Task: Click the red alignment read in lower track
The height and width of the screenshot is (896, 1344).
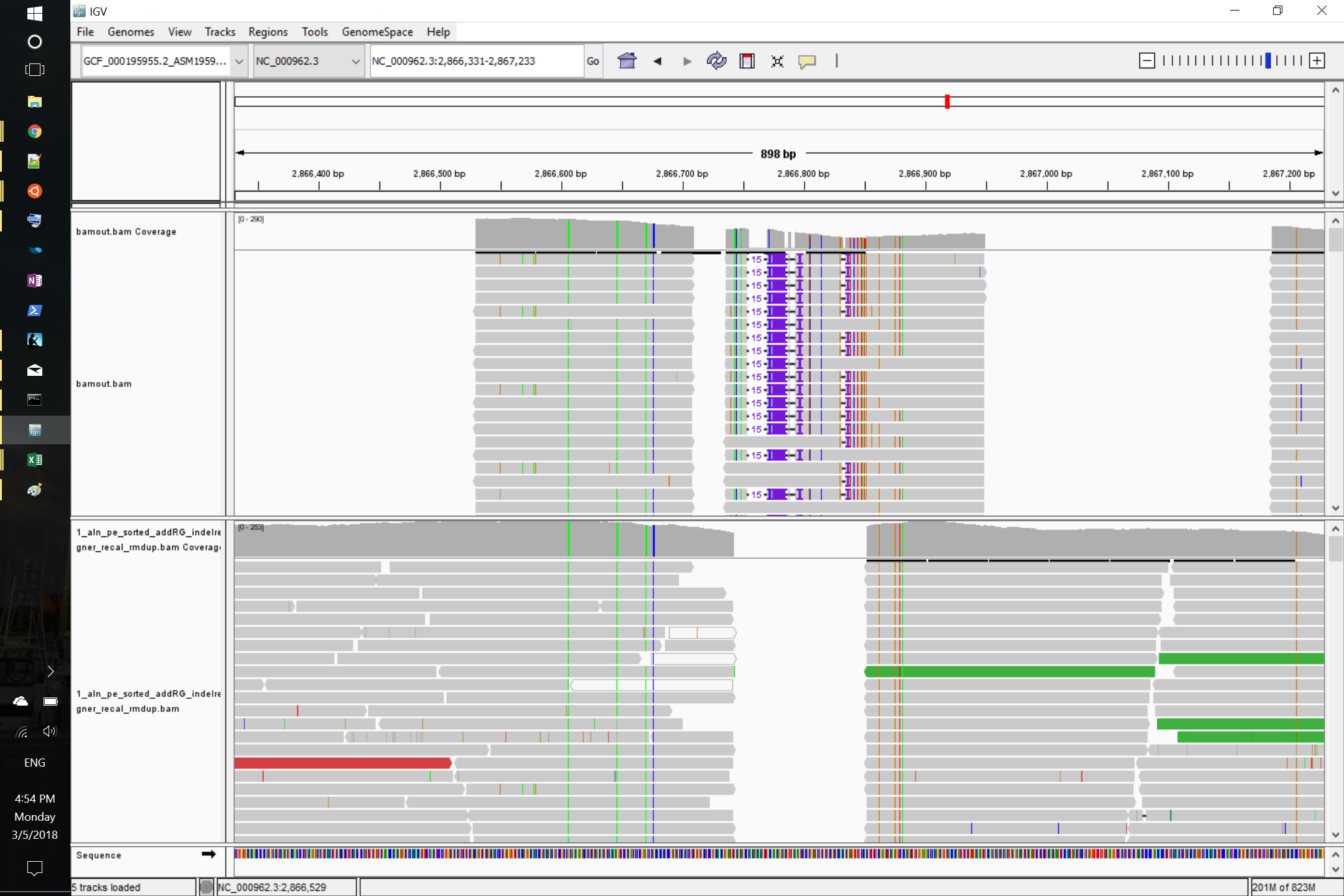Action: tap(343, 763)
